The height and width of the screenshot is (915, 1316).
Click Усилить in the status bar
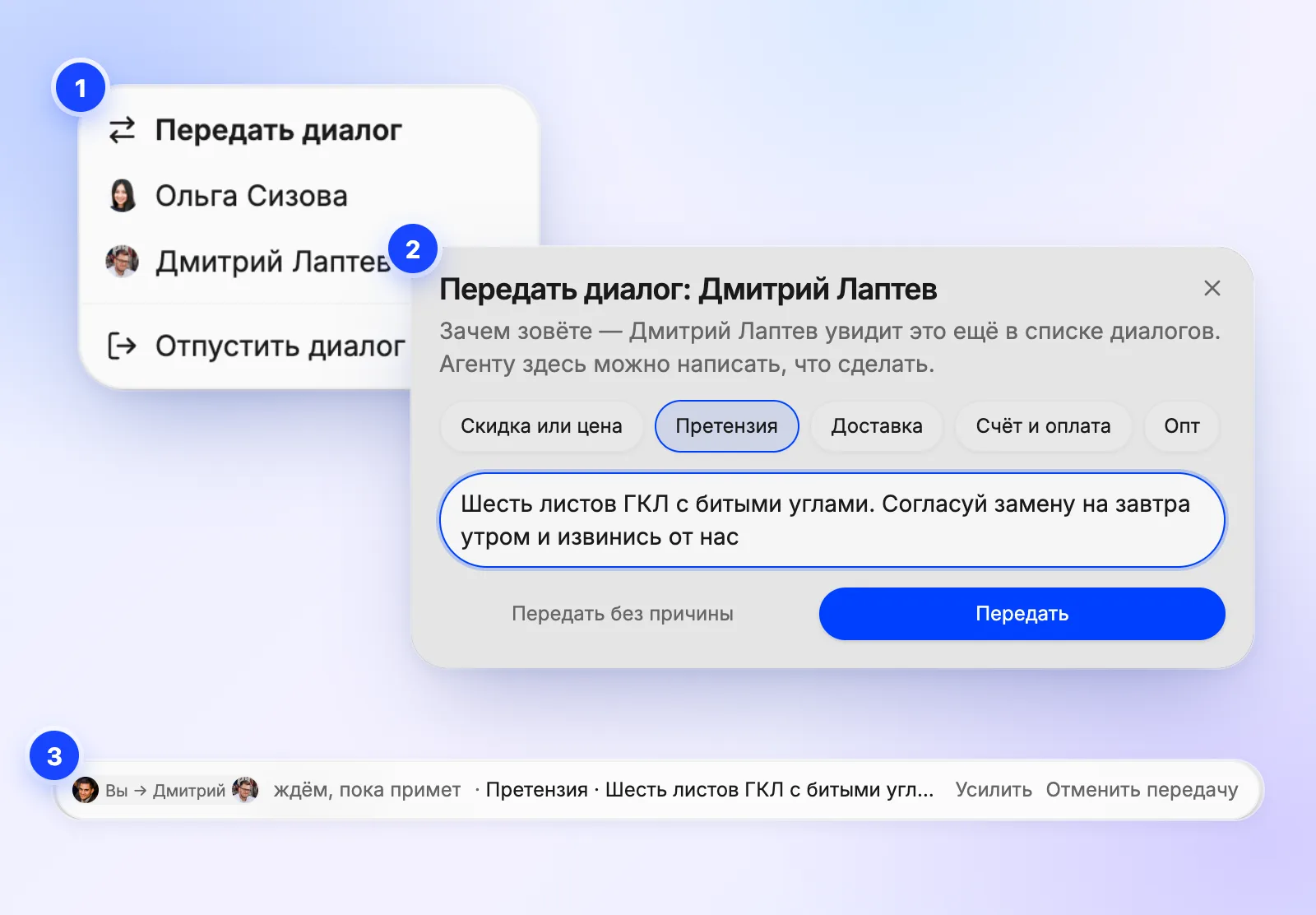[994, 790]
